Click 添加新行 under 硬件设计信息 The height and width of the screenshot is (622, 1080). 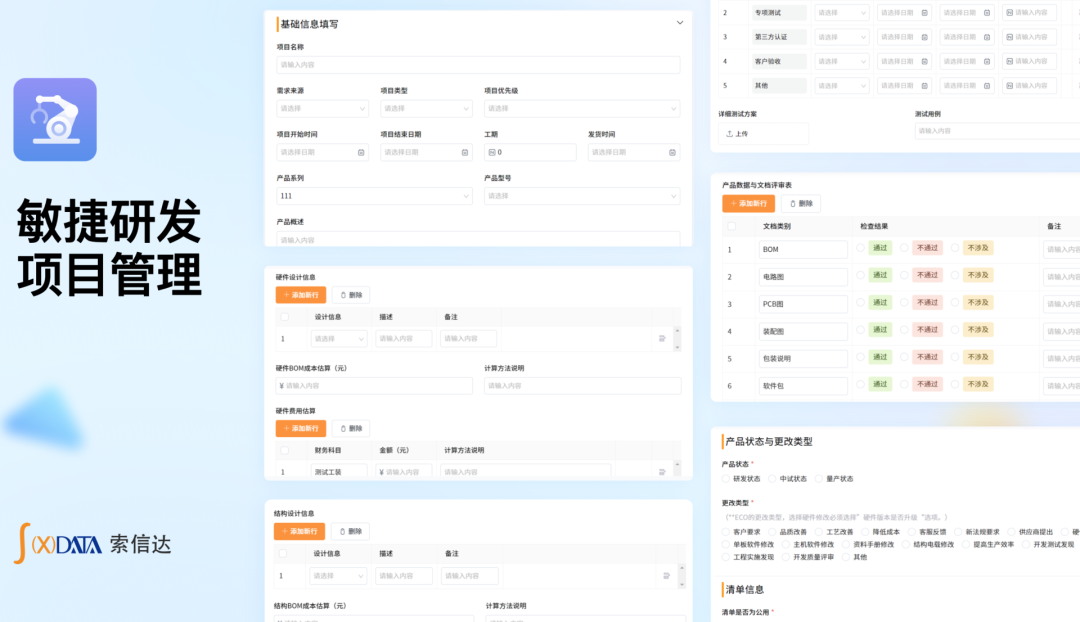(x=300, y=295)
